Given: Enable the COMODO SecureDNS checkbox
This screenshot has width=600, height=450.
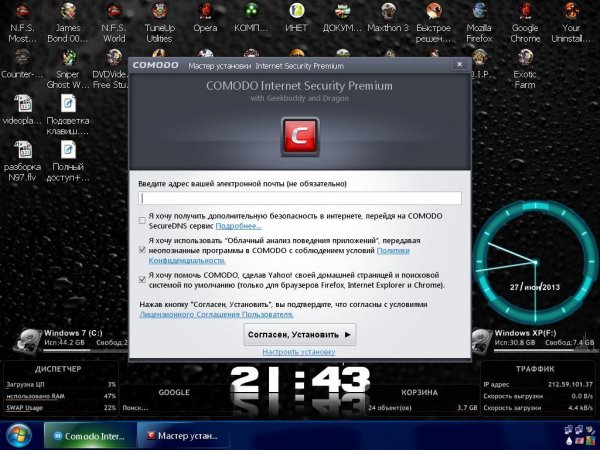Looking at the screenshot, I should point(142,221).
